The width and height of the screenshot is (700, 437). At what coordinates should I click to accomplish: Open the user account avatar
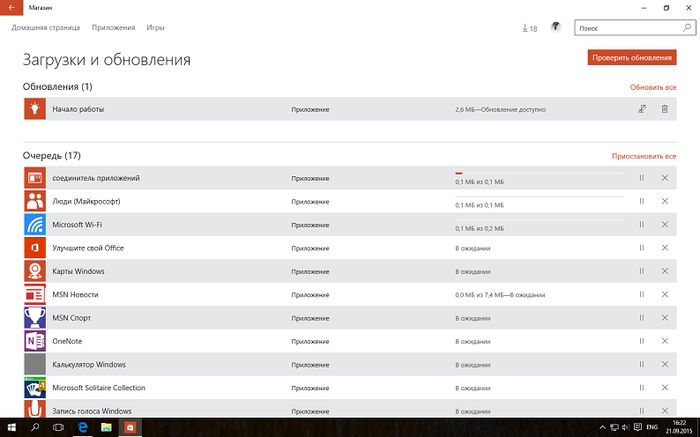point(556,28)
